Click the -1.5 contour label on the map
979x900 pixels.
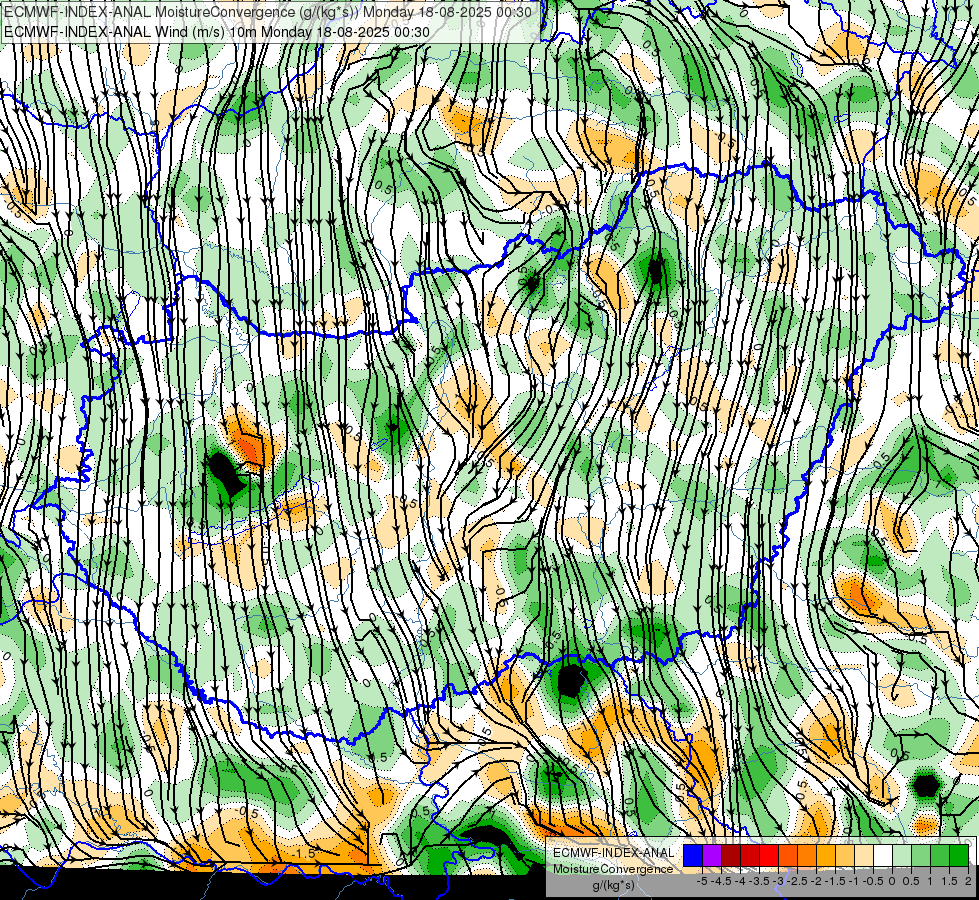pyautogui.click(x=303, y=853)
